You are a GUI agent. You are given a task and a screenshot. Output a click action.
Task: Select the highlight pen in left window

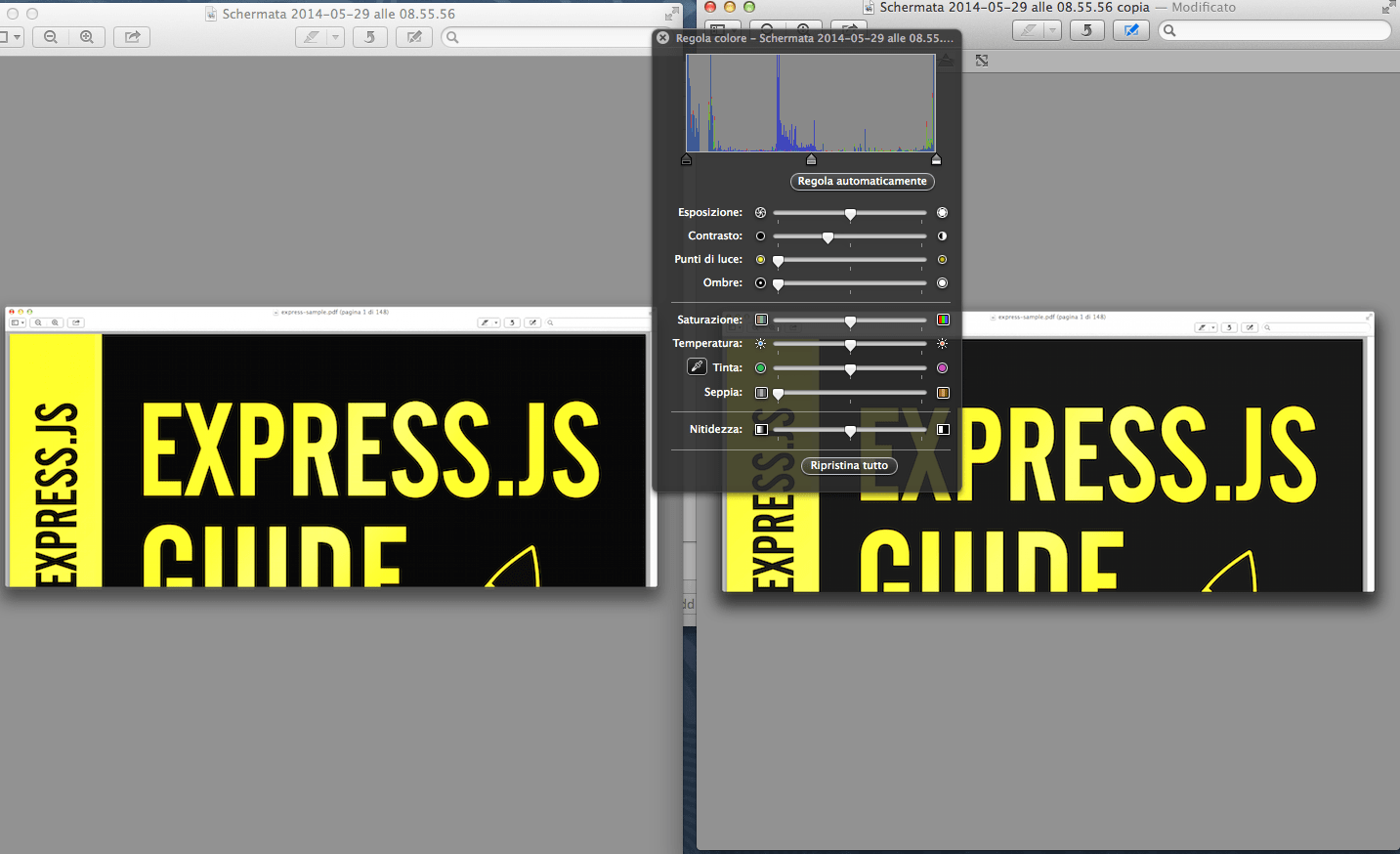click(311, 37)
